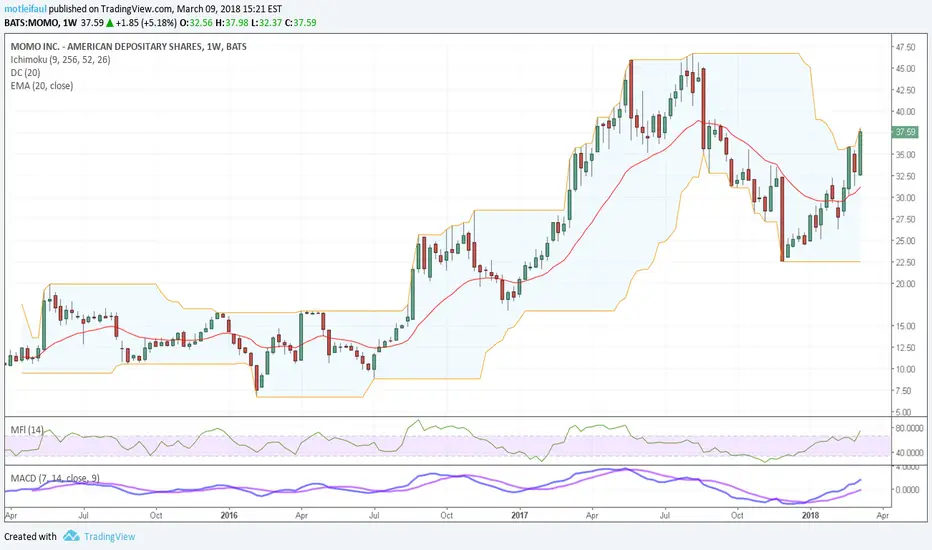Click the 10.00 price axis label
The height and width of the screenshot is (550, 932).
pyautogui.click(x=905, y=369)
